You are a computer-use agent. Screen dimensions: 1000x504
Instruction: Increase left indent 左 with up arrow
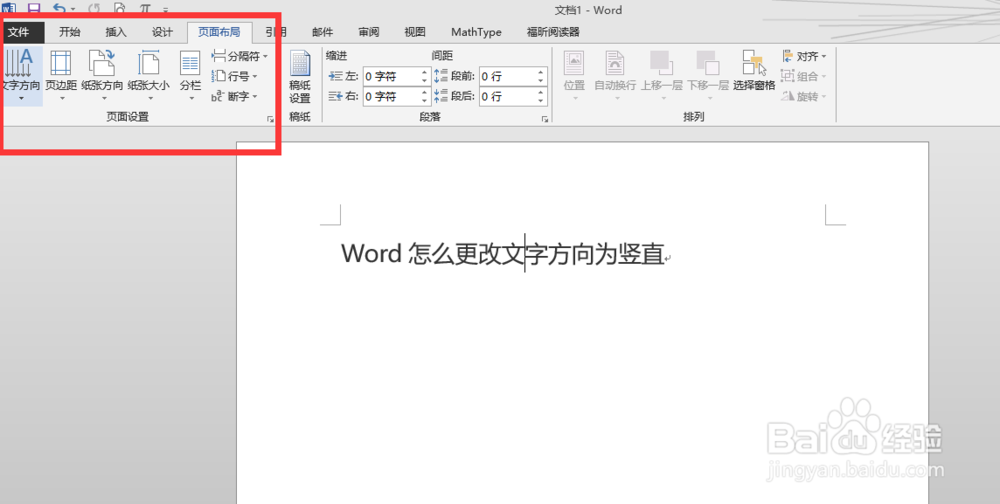coord(425,72)
